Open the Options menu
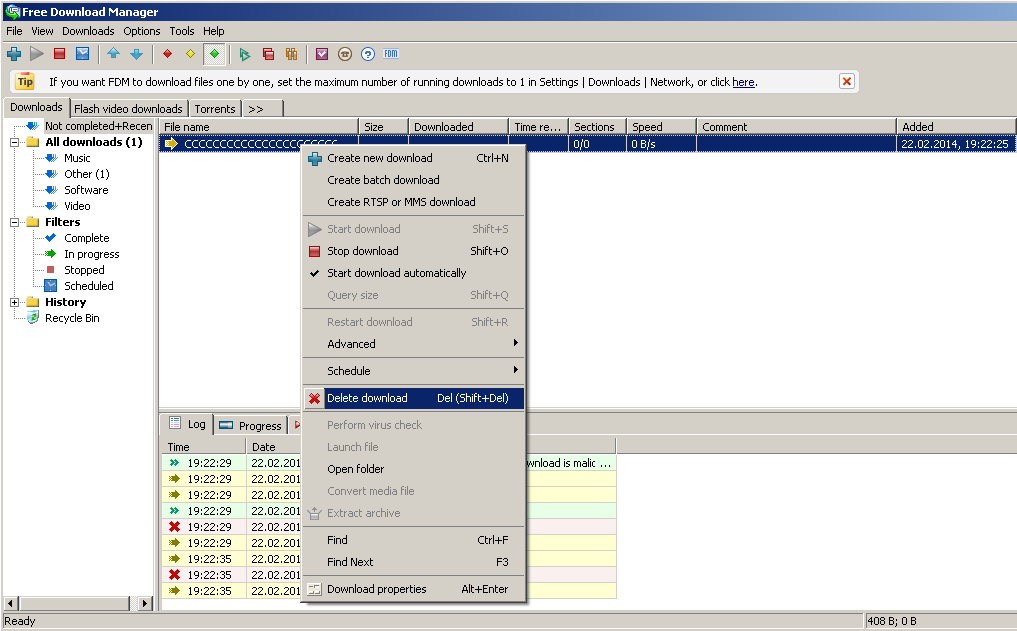 point(141,31)
